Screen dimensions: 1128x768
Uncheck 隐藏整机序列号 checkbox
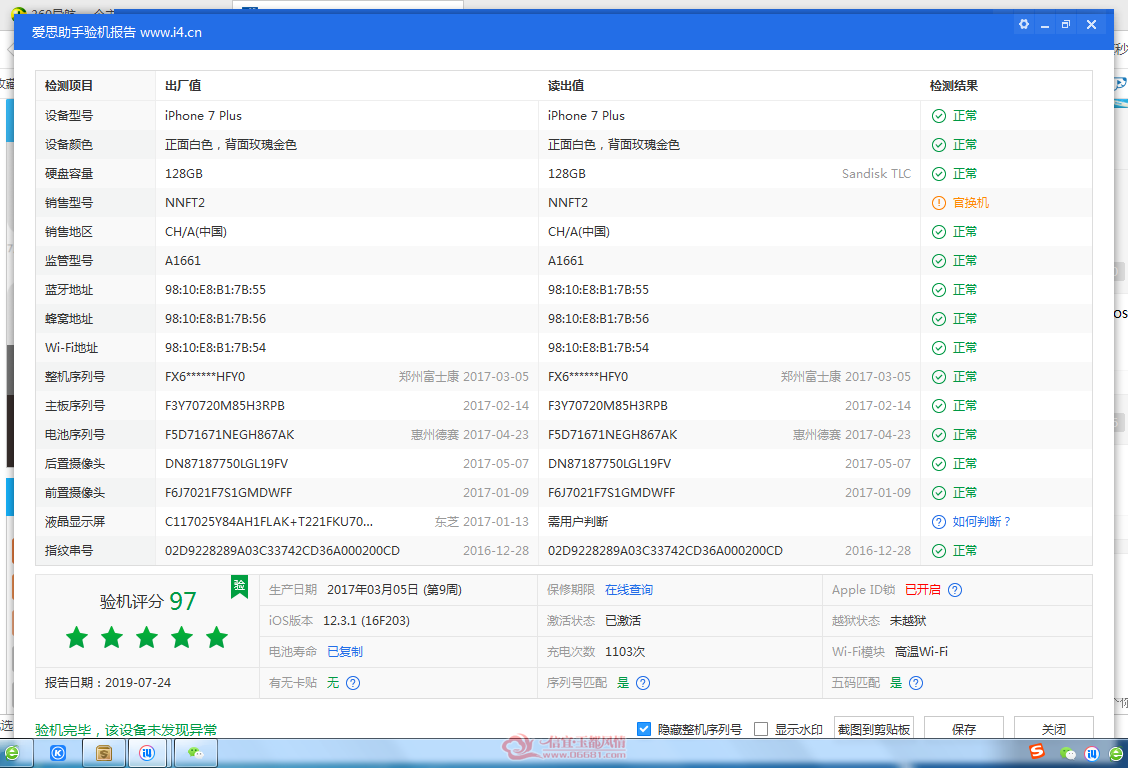click(x=644, y=729)
